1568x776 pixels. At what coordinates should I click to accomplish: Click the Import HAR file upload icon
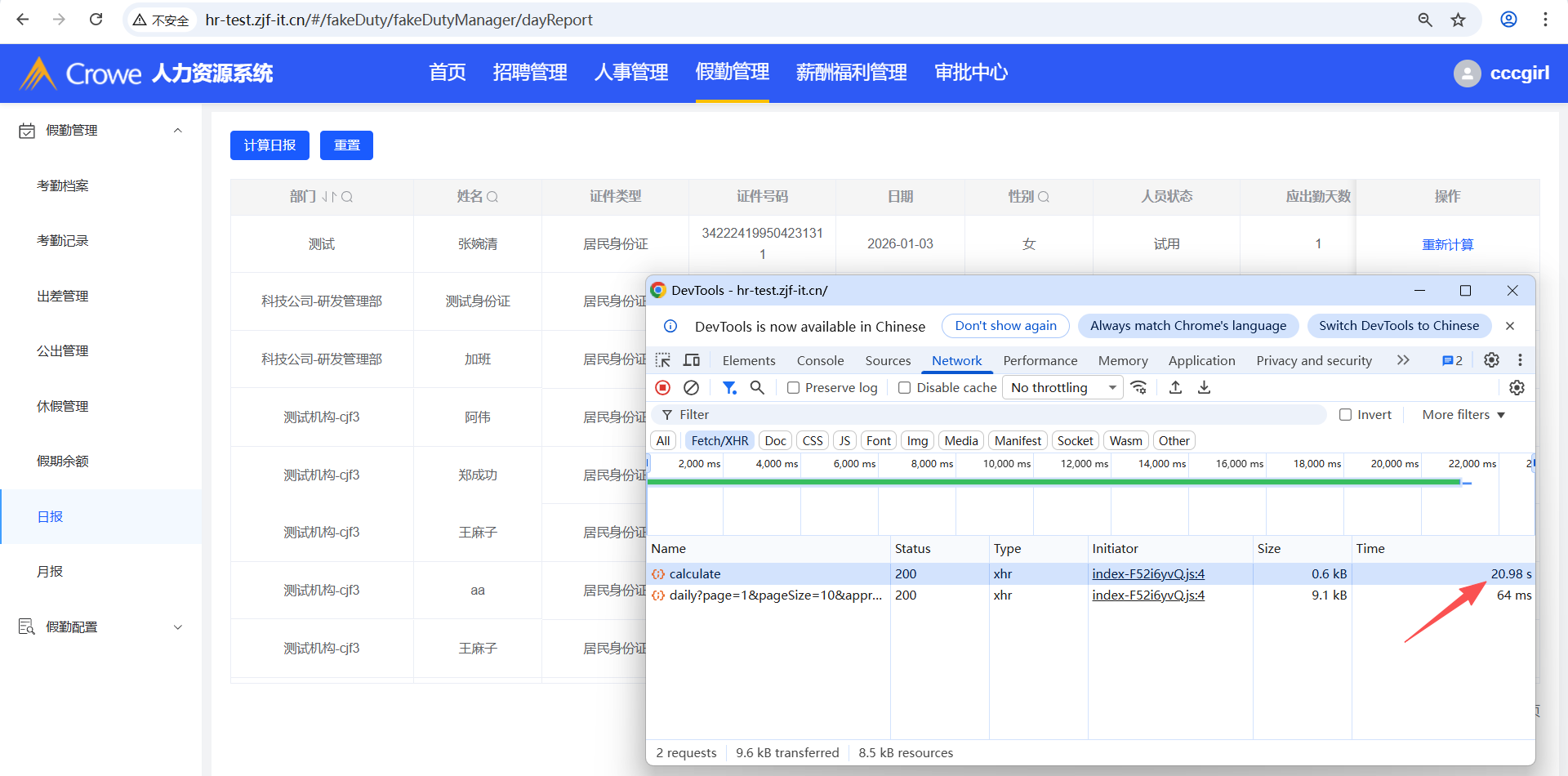[x=1175, y=388]
